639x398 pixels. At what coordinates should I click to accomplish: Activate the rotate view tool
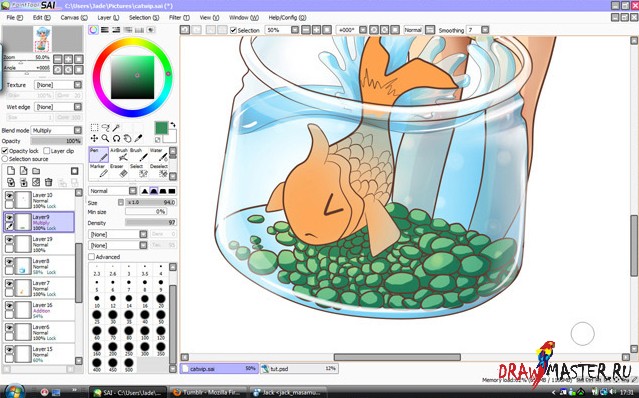[x=117, y=139]
